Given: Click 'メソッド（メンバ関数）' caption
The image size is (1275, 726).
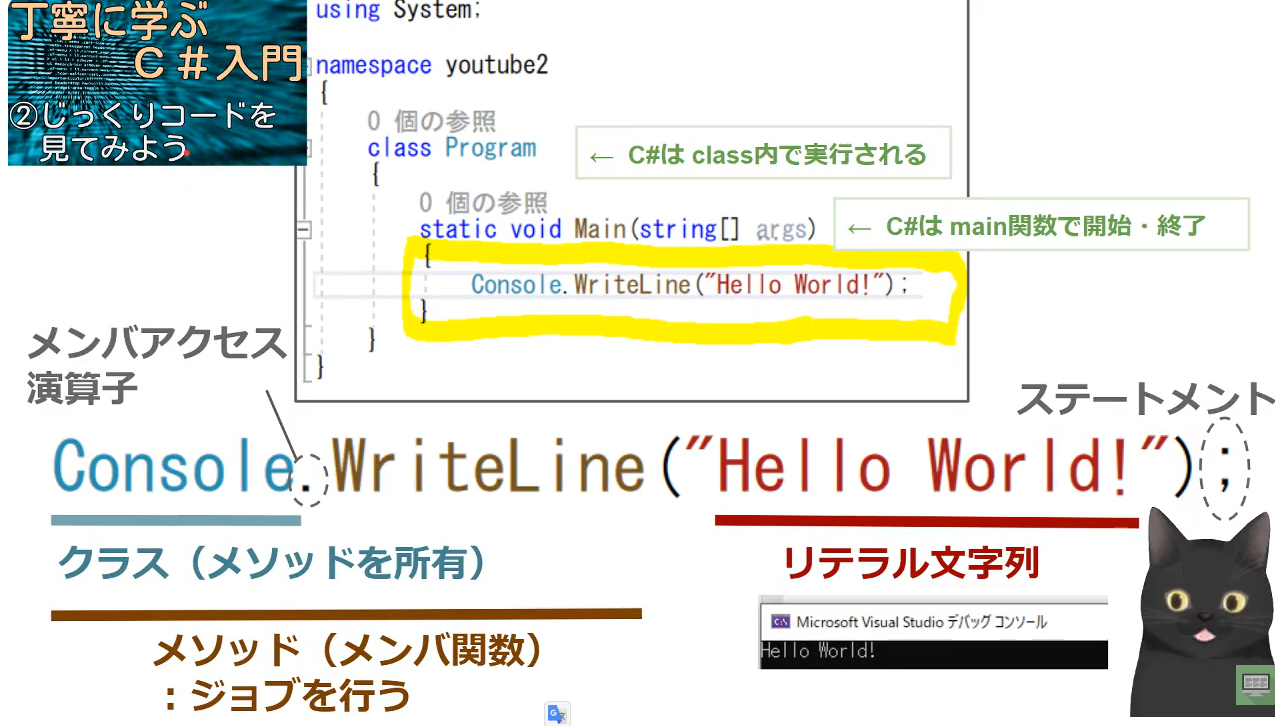Looking at the screenshot, I should pos(350,651).
